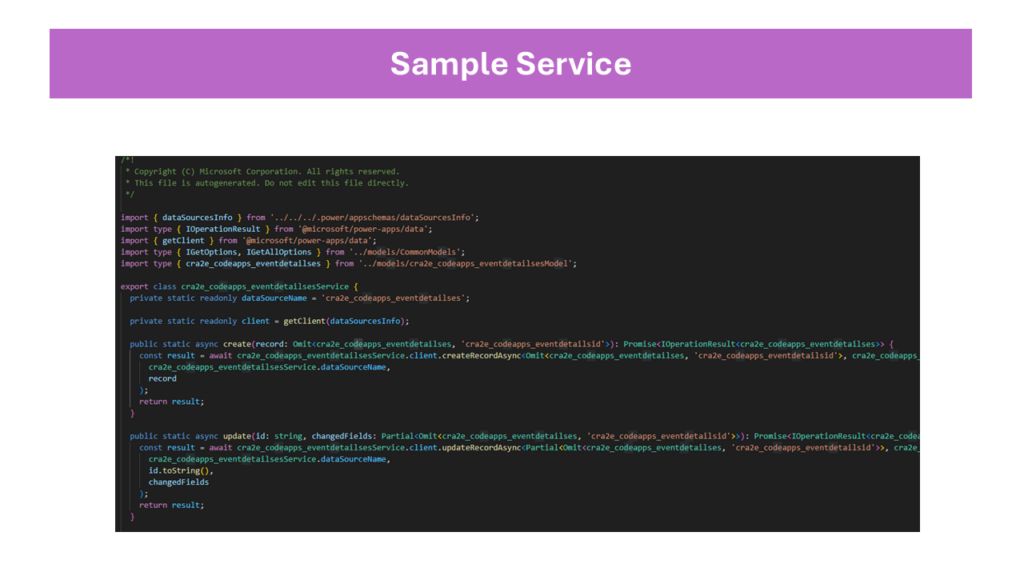Click the id.toString() argument line
The width and height of the screenshot is (1024, 576).
(180, 471)
